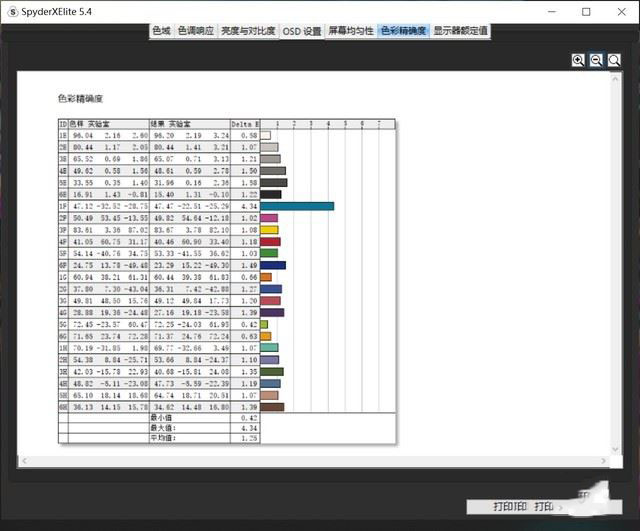
Task: Click the vertical scrollbar down arrow
Action: pyautogui.click(x=615, y=449)
